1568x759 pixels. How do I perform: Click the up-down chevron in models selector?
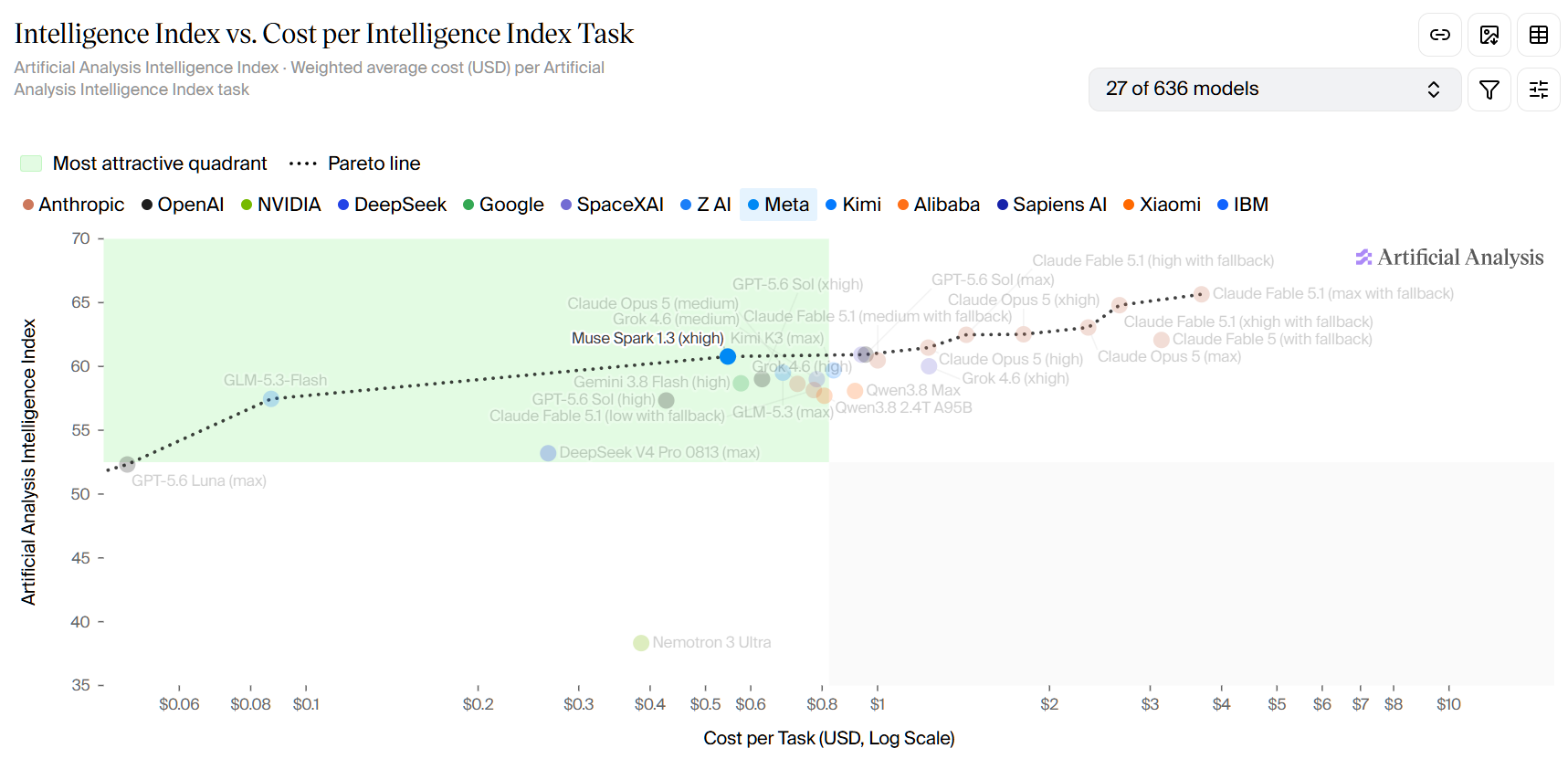point(1434,90)
